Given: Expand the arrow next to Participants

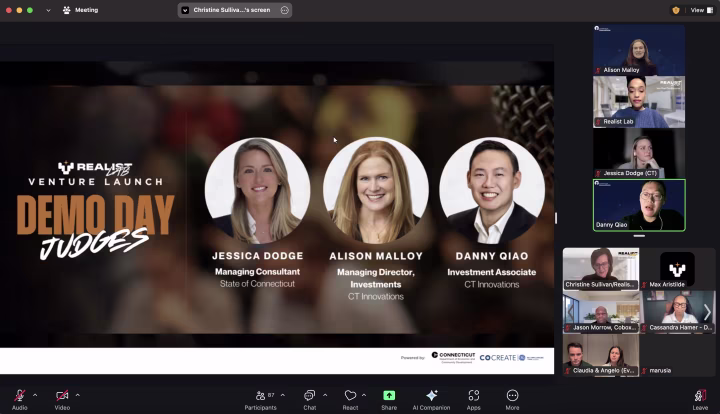Looking at the screenshot, I should pyautogui.click(x=283, y=395).
